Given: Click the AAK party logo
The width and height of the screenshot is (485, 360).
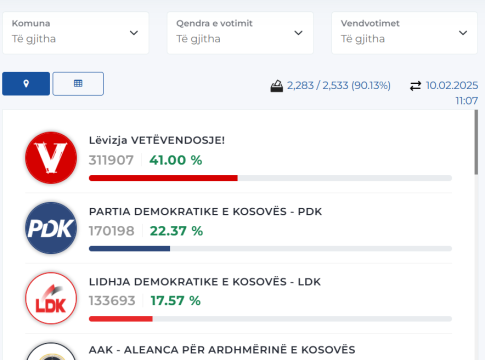Looking at the screenshot, I should [51, 351].
